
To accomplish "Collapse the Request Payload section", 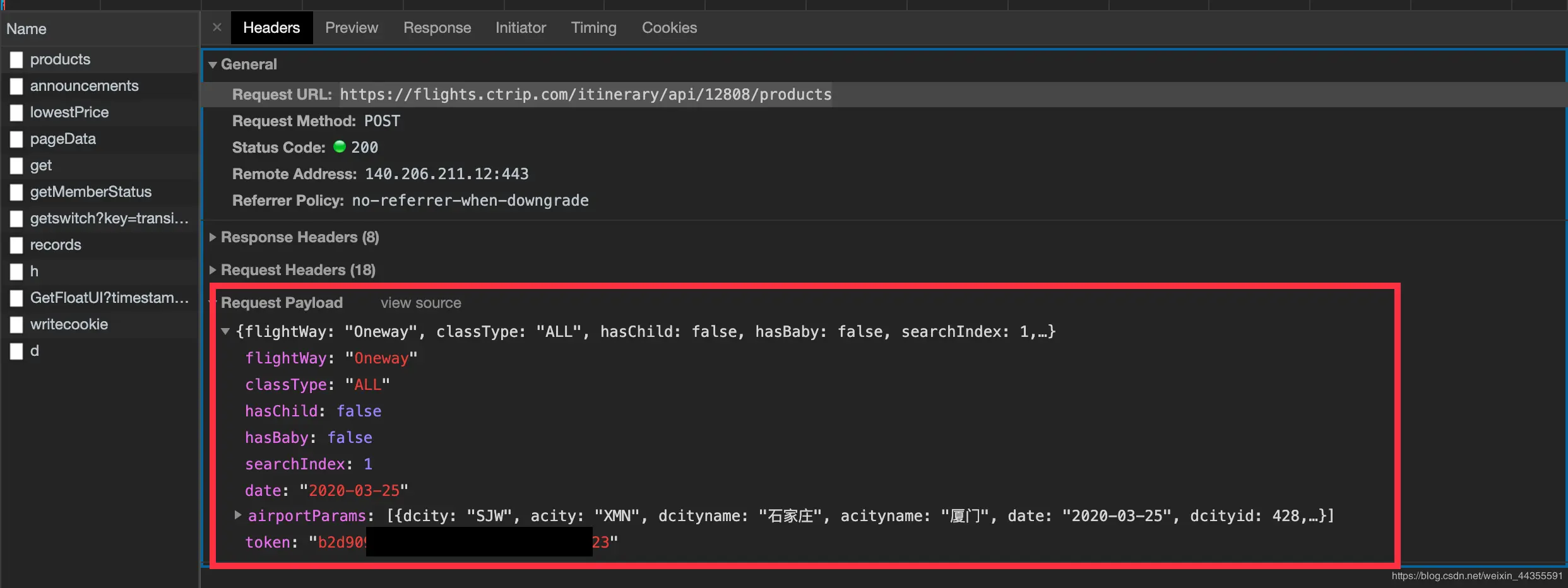I will [x=213, y=303].
